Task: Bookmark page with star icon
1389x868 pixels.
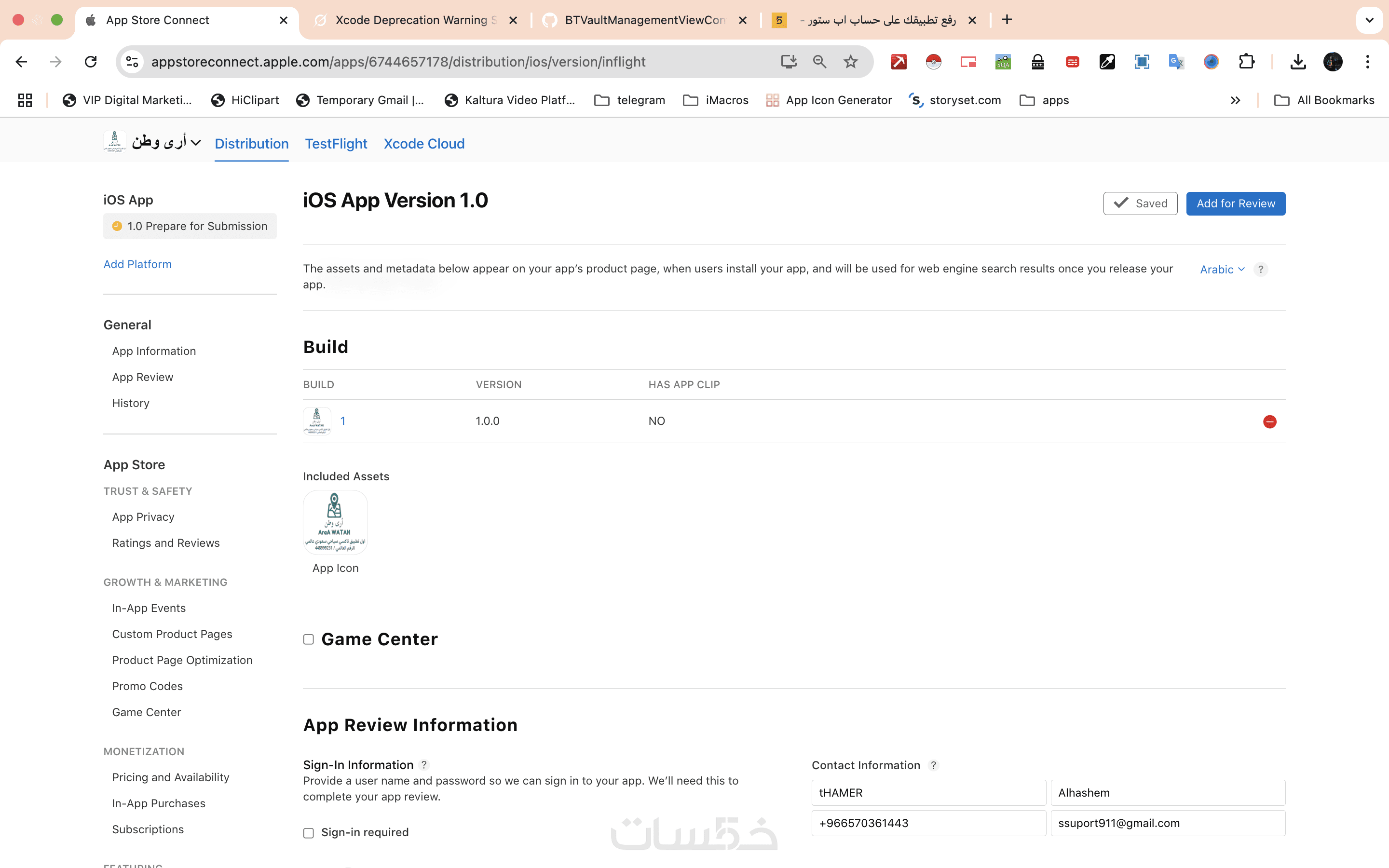Action: [851, 62]
